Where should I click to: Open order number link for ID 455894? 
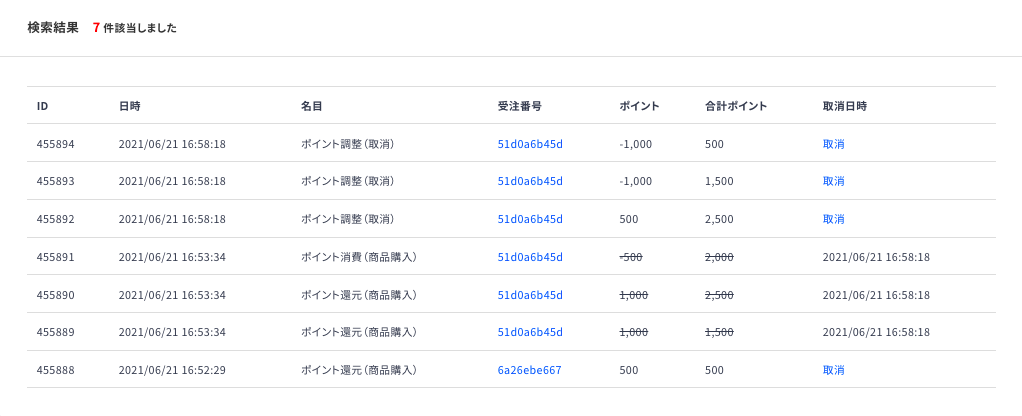(530, 144)
